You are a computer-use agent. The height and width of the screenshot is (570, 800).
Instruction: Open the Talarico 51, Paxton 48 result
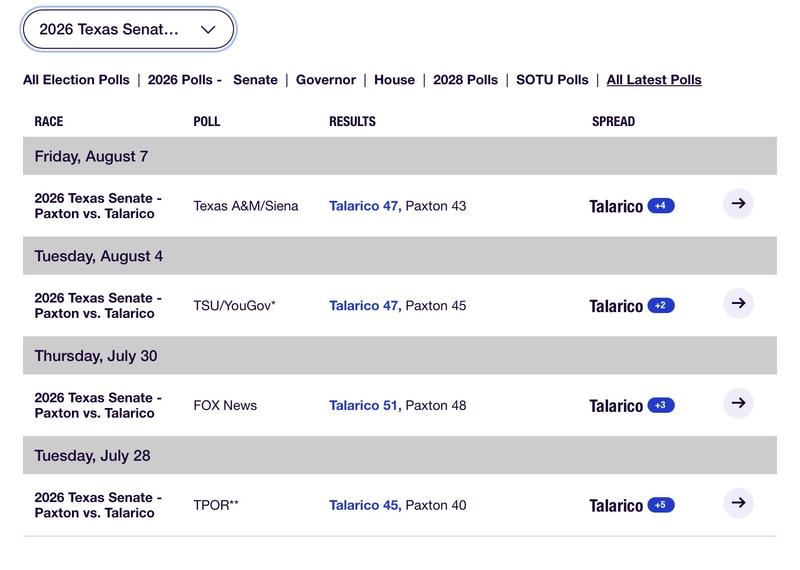397,405
